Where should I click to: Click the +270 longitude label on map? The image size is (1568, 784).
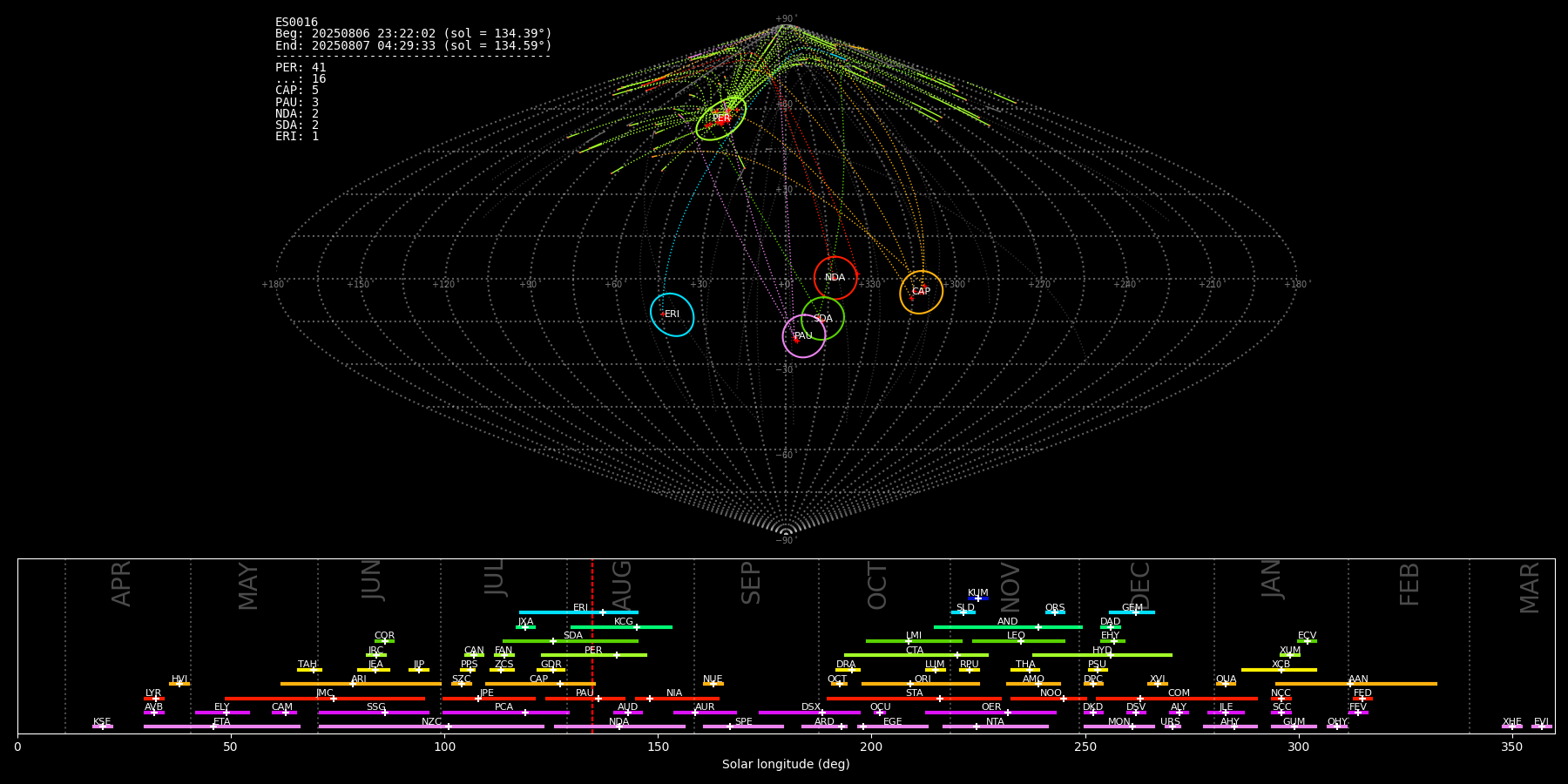(x=1040, y=285)
